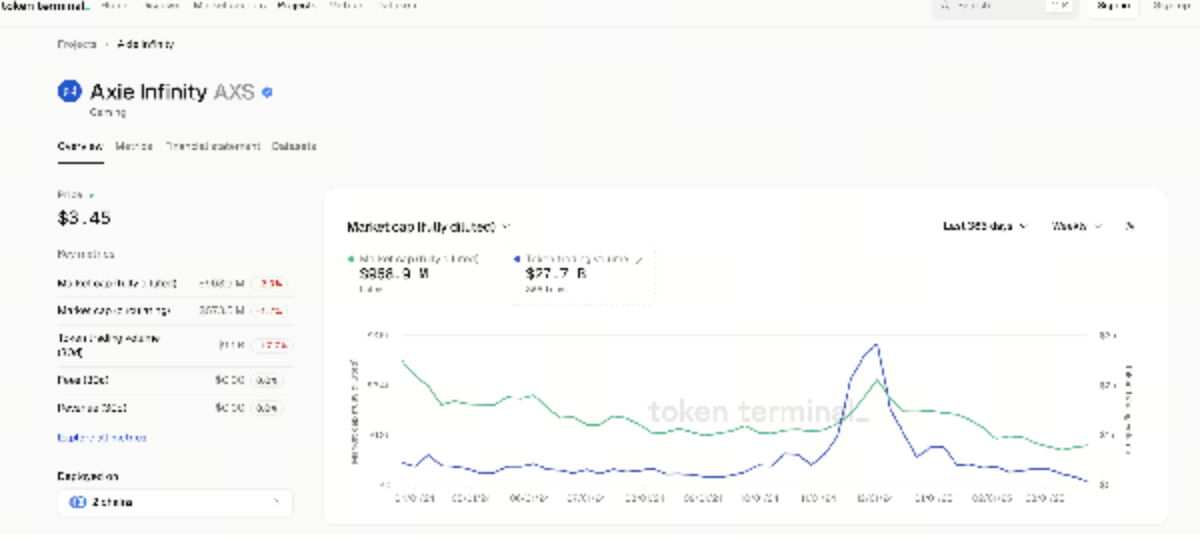
Task: Click the edit icon on trading volume legend
Action: pos(638,258)
